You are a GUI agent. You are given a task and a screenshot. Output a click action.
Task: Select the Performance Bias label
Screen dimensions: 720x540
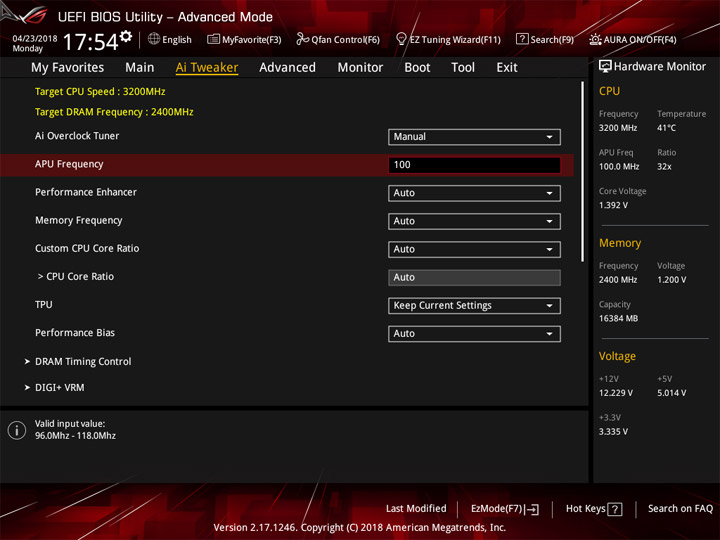(x=75, y=332)
